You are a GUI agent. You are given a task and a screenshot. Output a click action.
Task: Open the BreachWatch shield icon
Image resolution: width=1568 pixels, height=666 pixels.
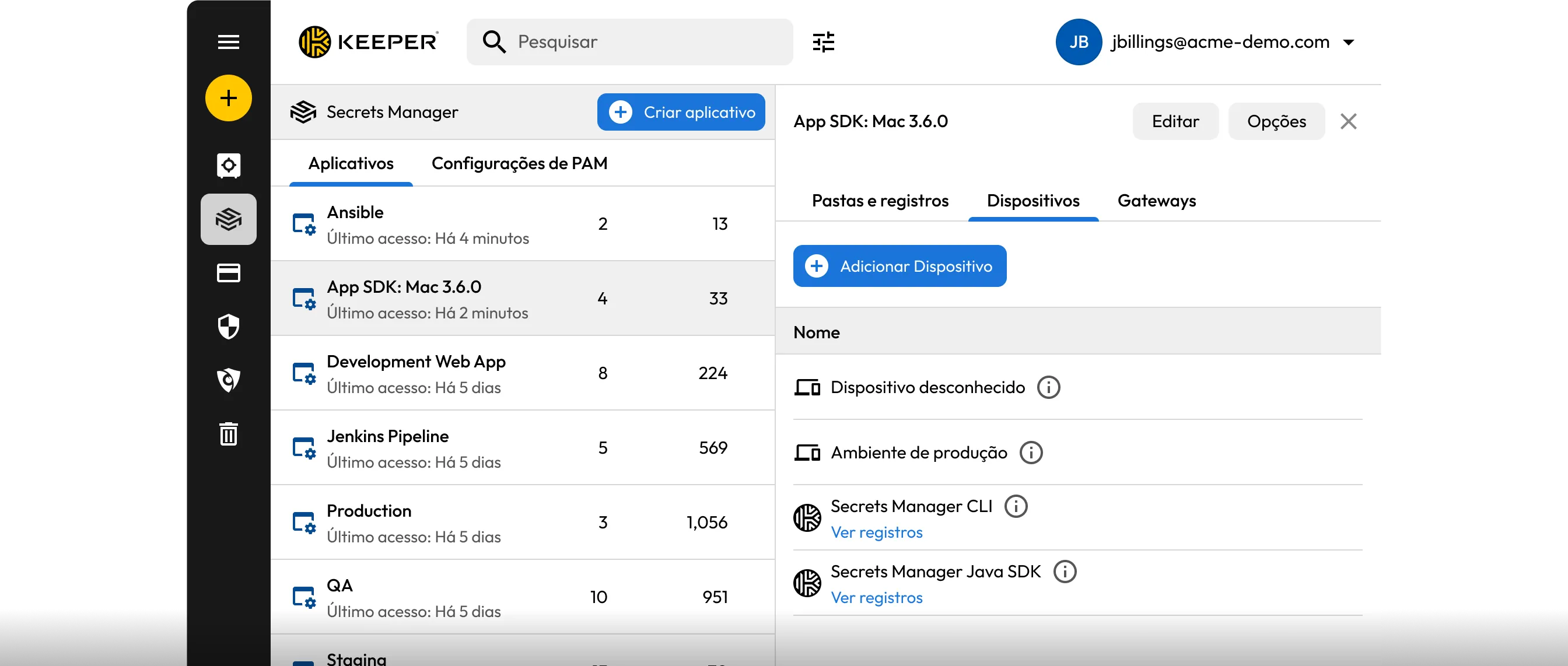coord(228,380)
